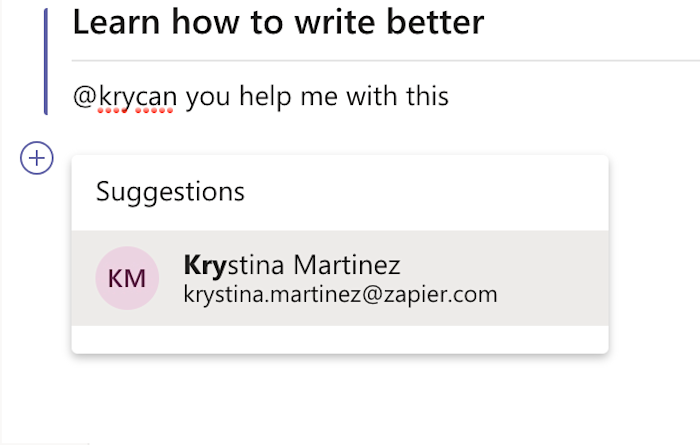This screenshot has height=445, width=700.
Task: Click "Martinez" surname in the suggestion
Action: (x=347, y=265)
